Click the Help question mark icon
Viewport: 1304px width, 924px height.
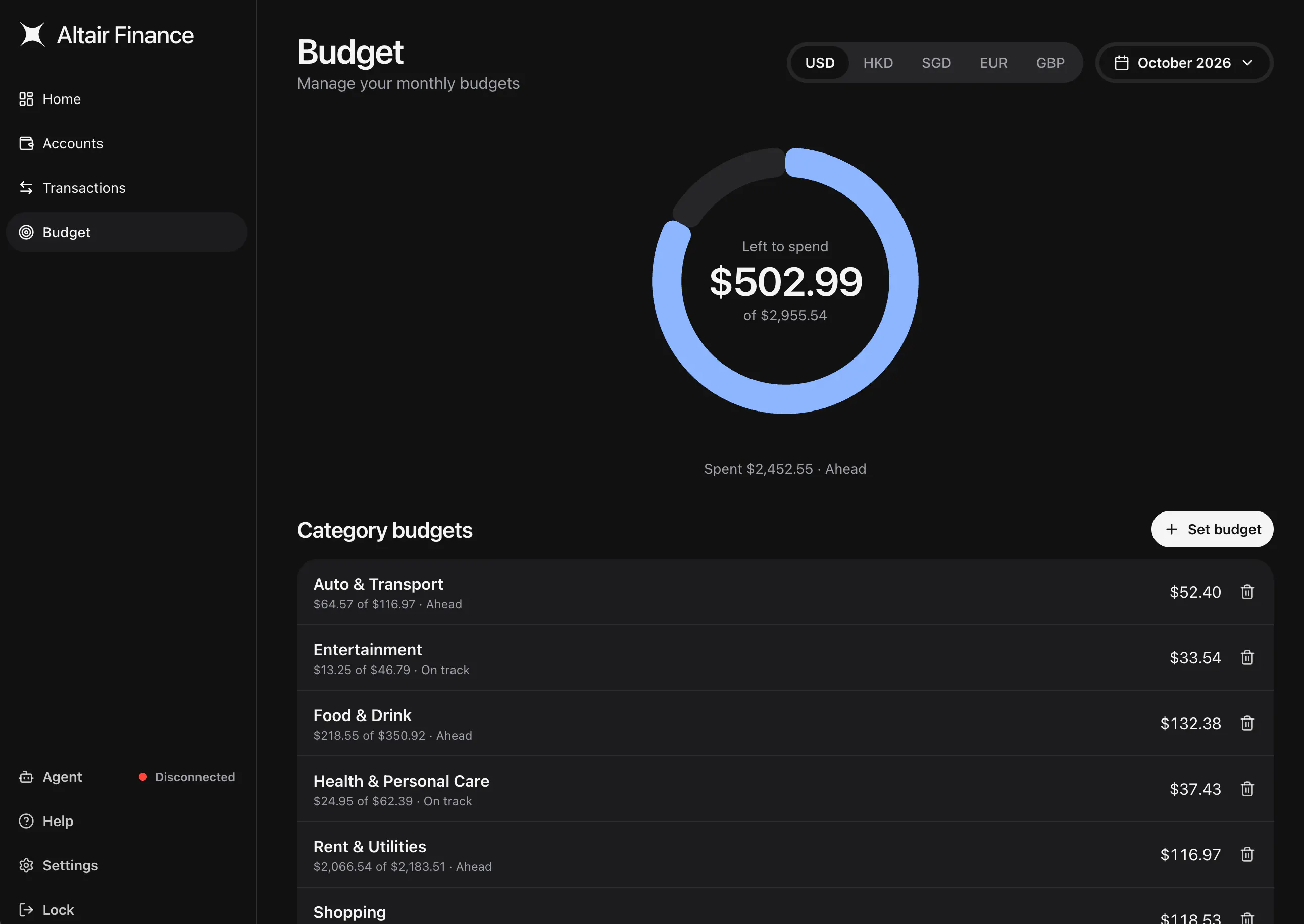26,821
